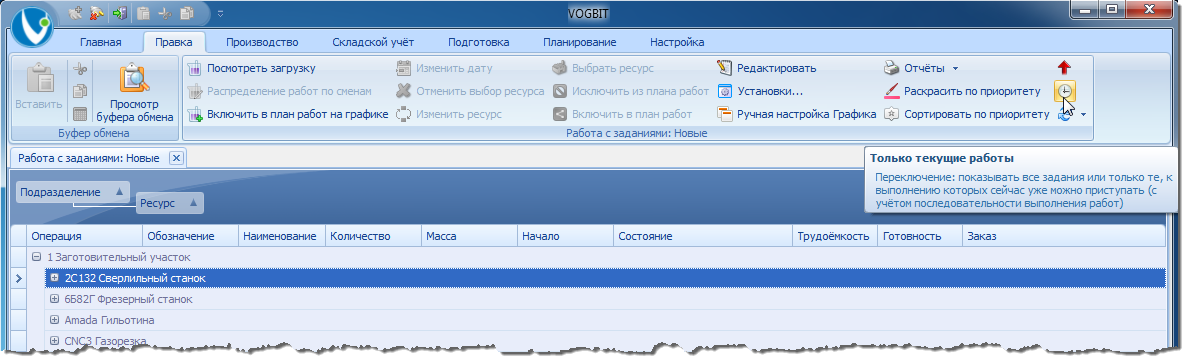The height and width of the screenshot is (360, 1187).
Task: Expand the 6Б82Г Фрезерный станок row
Action: tap(55, 299)
